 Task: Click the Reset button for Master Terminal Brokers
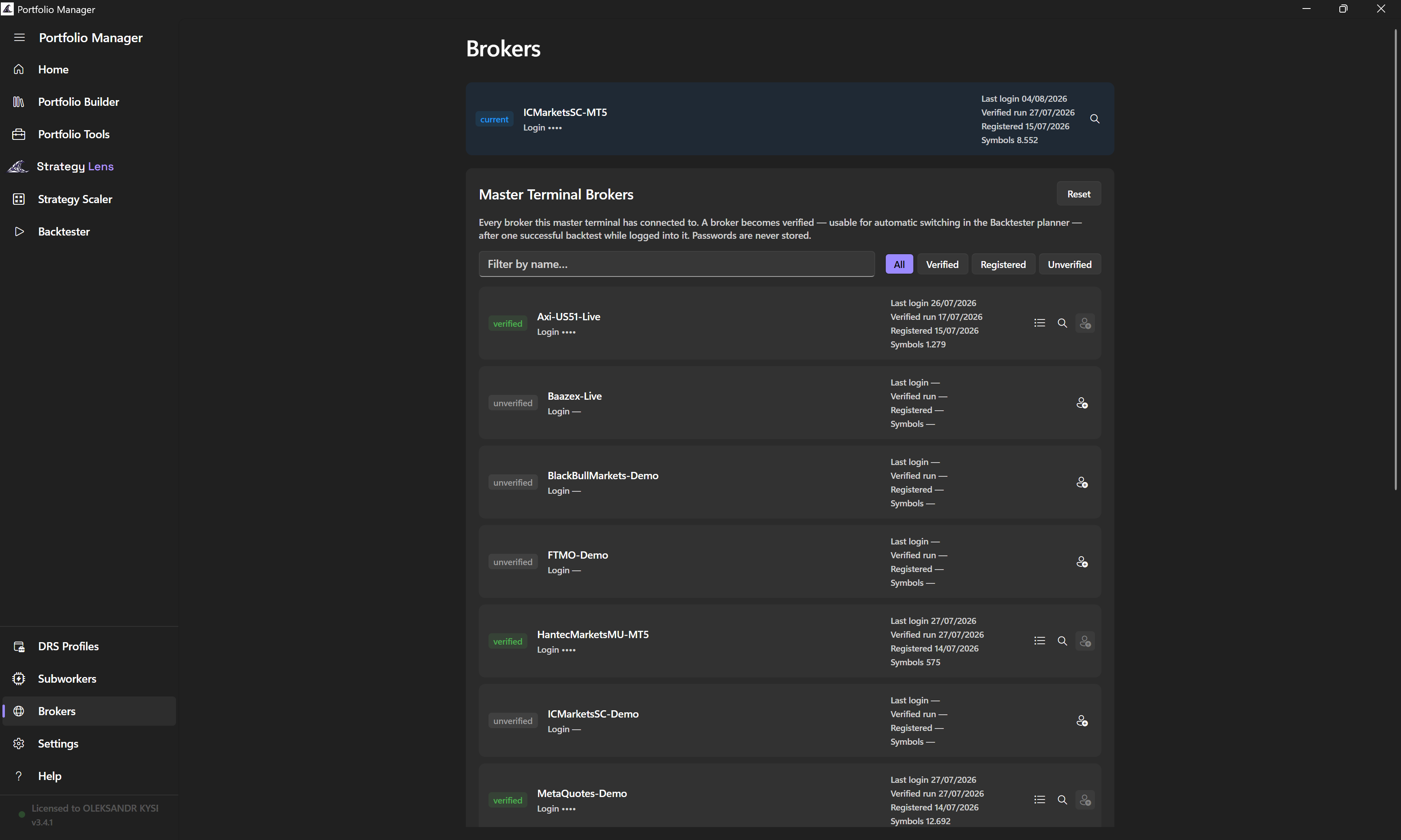pyautogui.click(x=1078, y=194)
